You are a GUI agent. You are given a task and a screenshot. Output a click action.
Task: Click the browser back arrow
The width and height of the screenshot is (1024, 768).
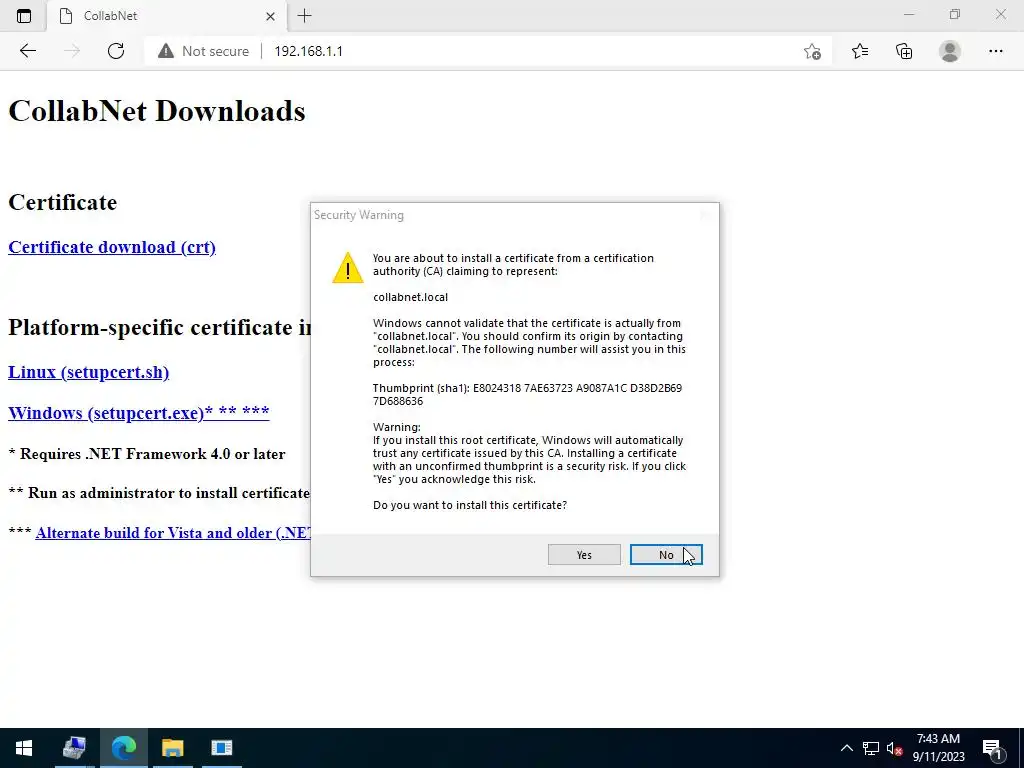click(x=27, y=51)
